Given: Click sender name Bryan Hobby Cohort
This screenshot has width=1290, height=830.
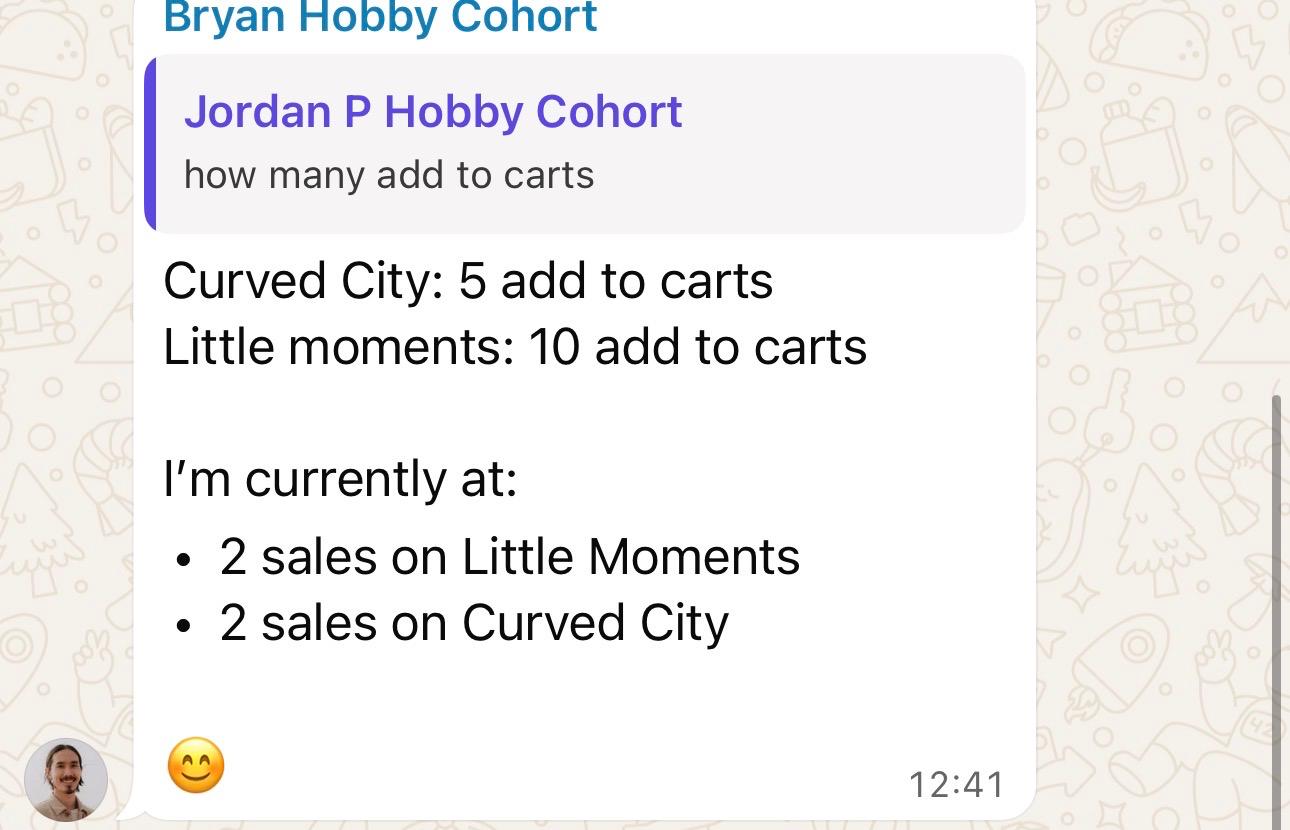Looking at the screenshot, I should [380, 17].
